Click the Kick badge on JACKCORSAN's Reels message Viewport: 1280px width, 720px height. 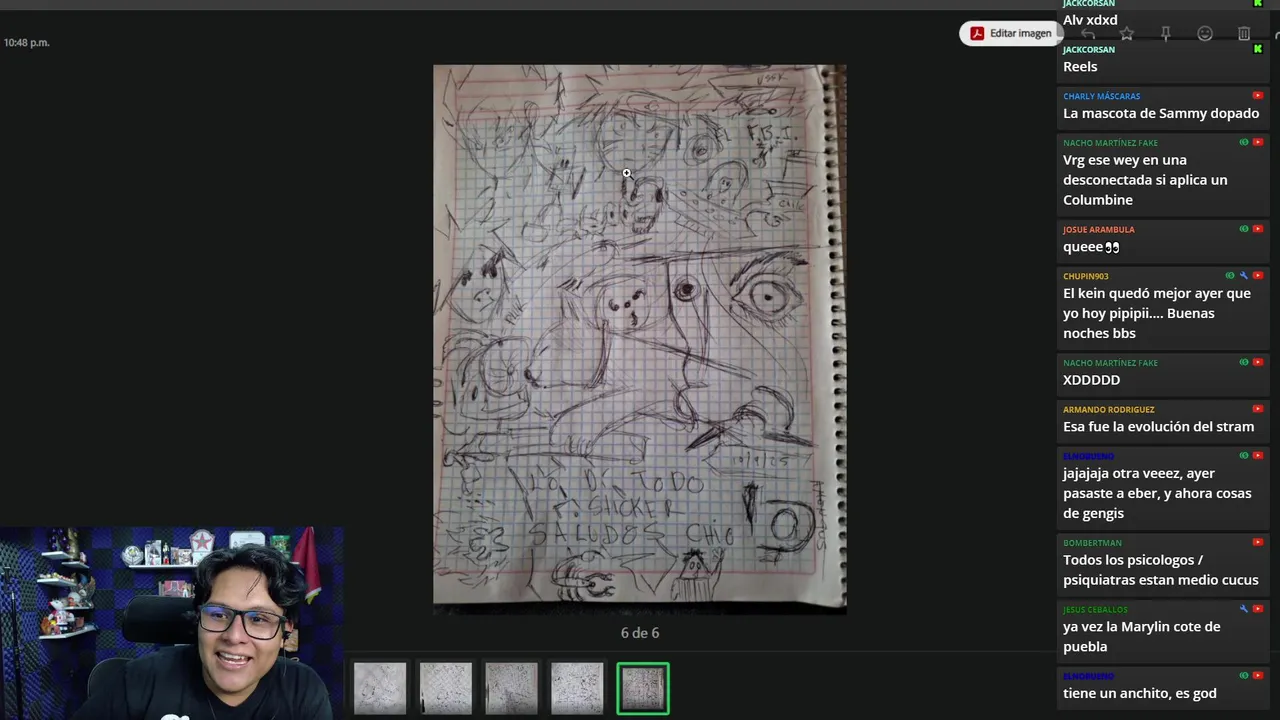(x=1258, y=49)
